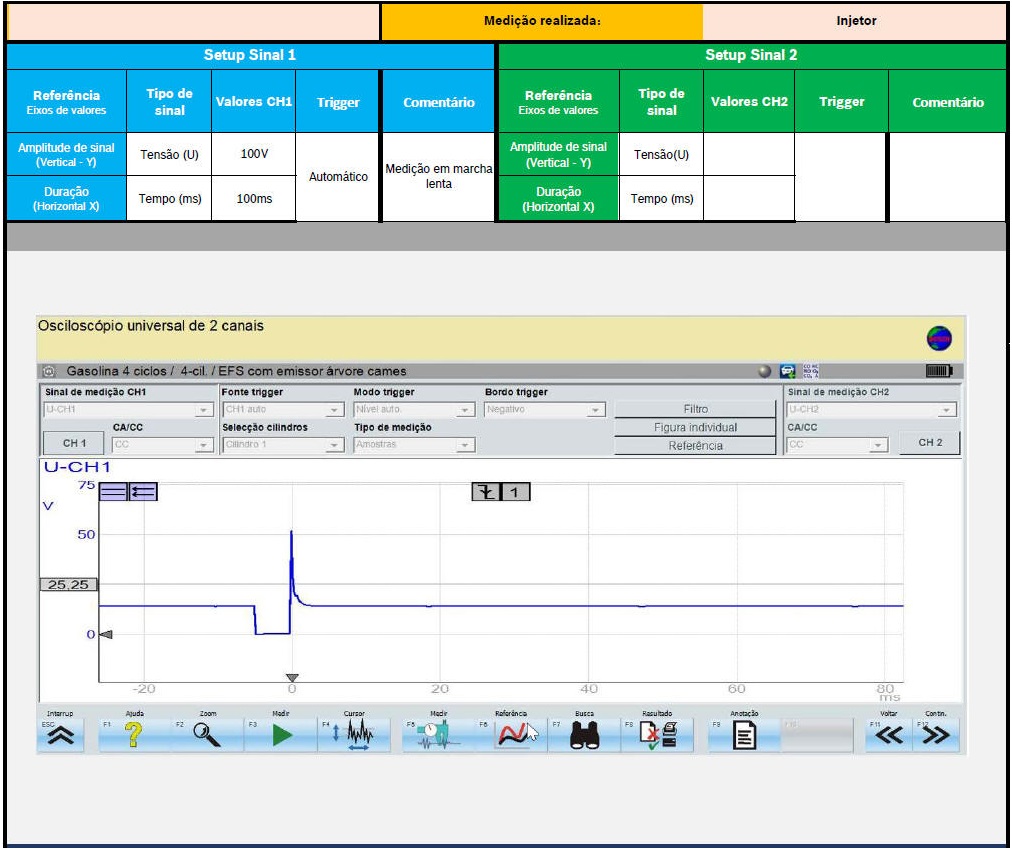Open the Referência curve icon
The height and width of the screenshot is (849, 1012).
click(x=514, y=736)
